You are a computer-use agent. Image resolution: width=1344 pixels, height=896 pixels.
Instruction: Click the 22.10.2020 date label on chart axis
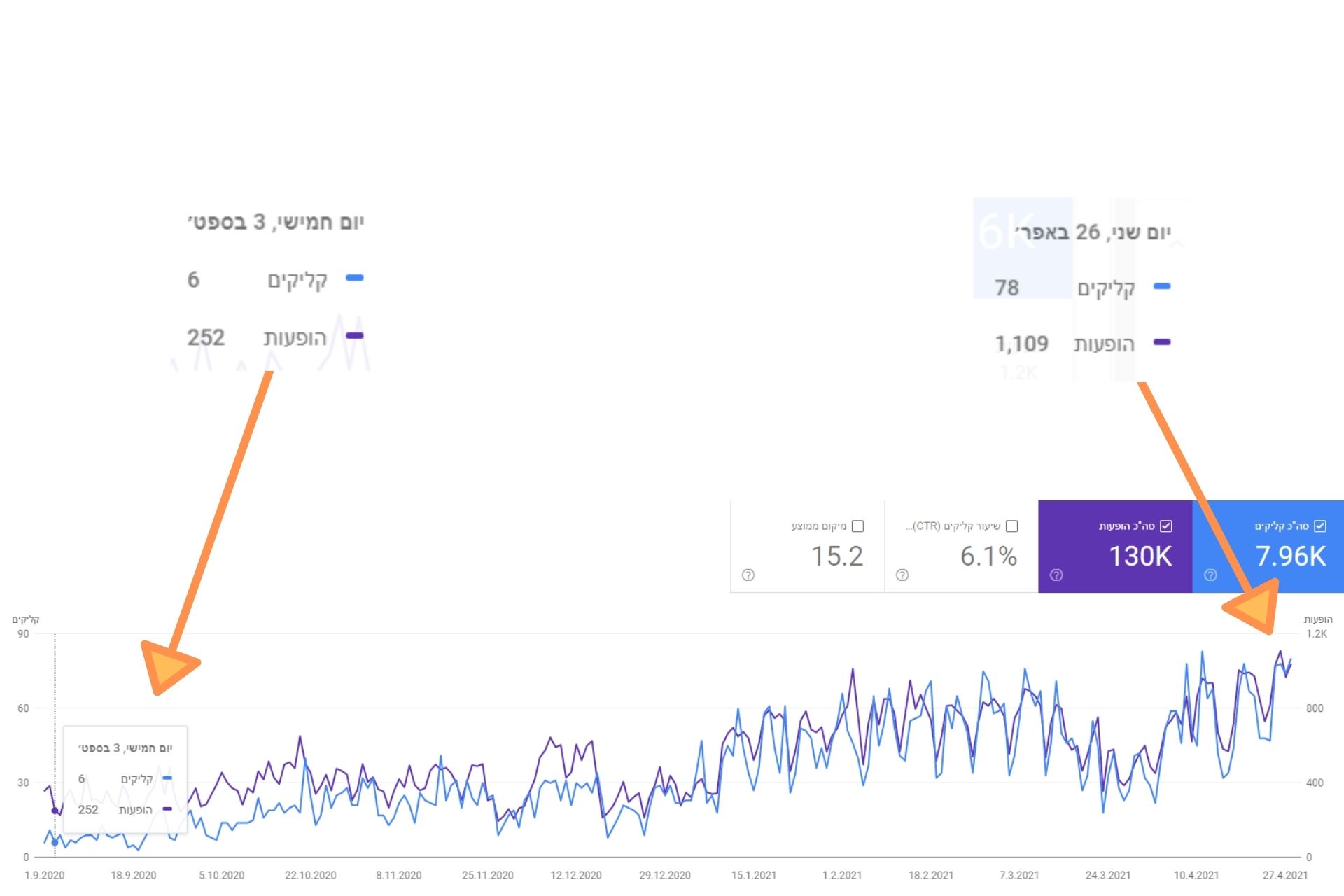(x=311, y=875)
